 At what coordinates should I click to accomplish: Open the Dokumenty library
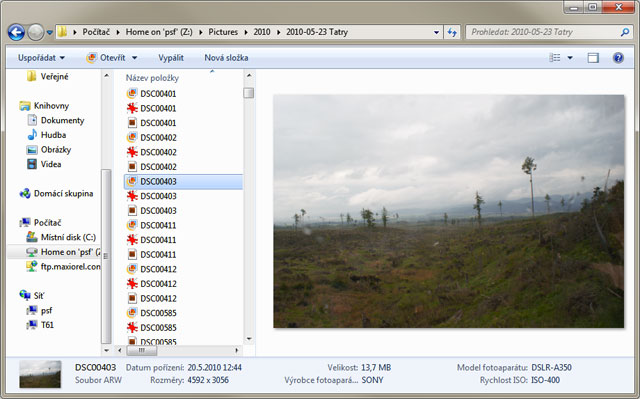56,120
